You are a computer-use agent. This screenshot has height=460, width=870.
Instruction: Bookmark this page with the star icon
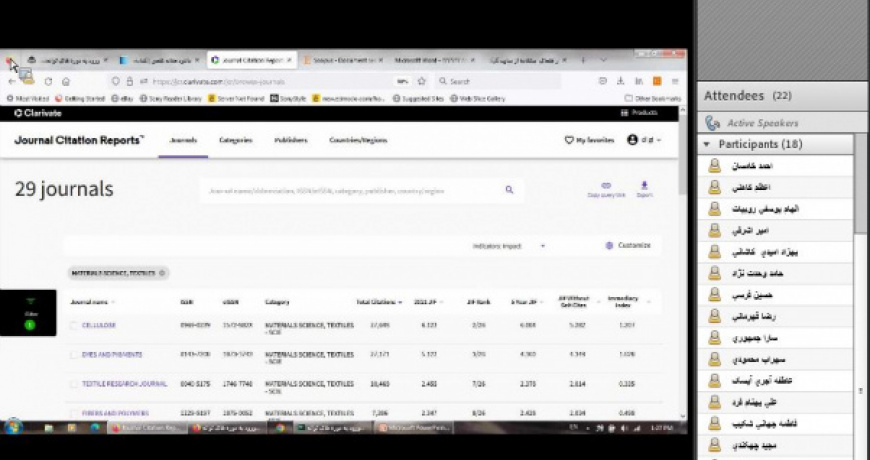[x=422, y=81]
